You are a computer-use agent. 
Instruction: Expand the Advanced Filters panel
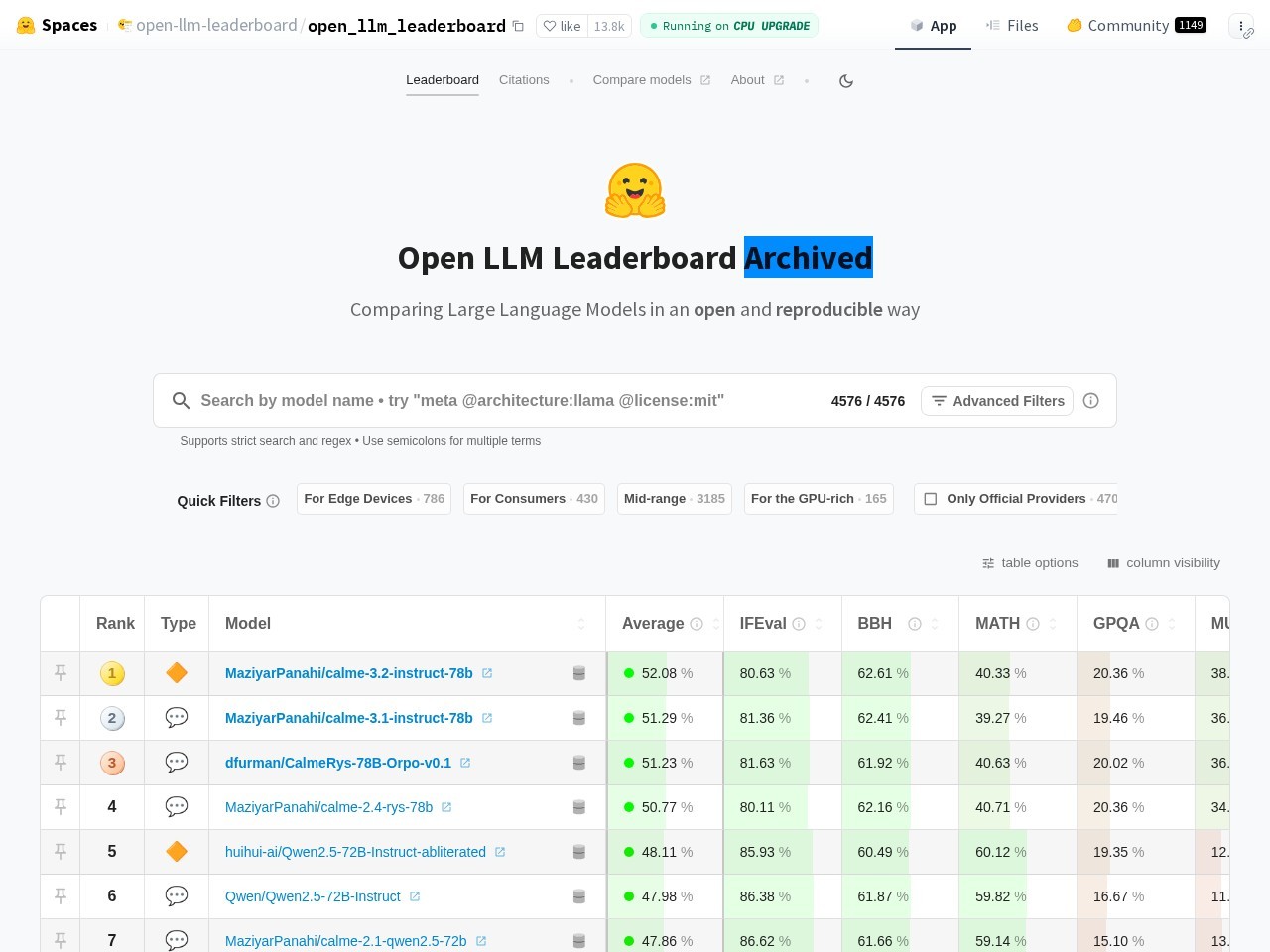coord(996,401)
